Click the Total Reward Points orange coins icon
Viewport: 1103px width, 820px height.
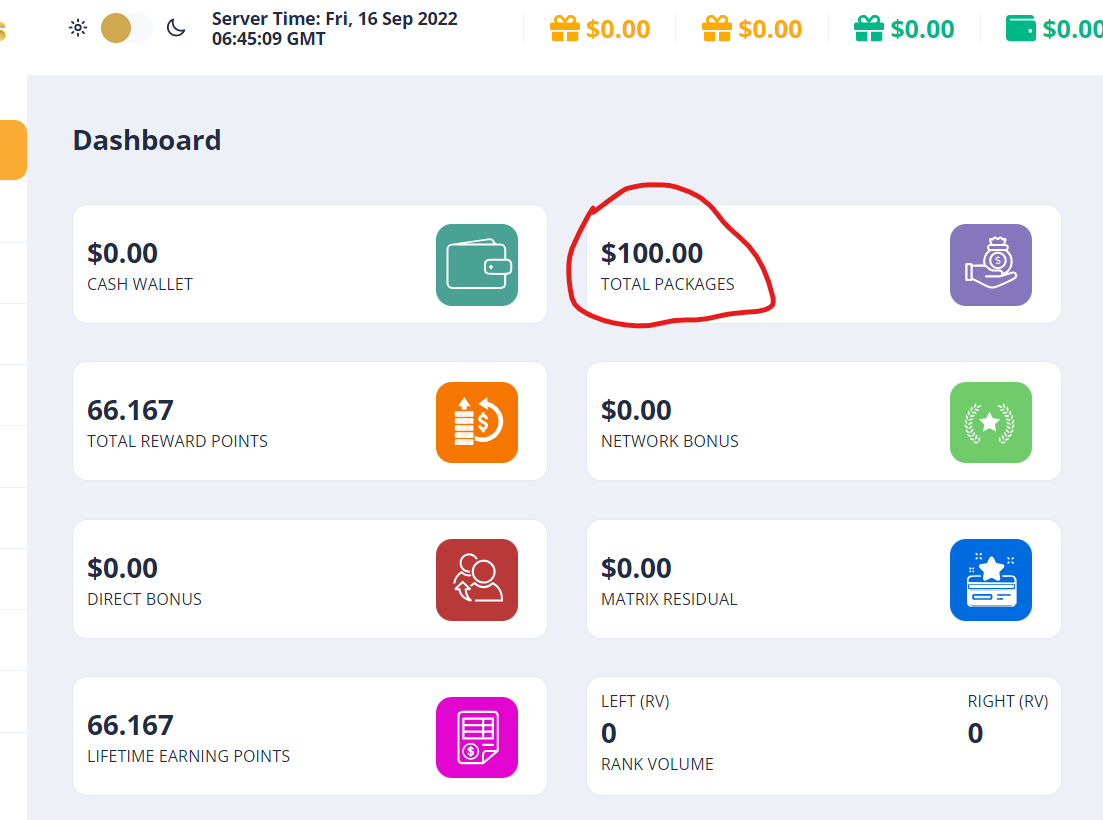pyautogui.click(x=477, y=422)
